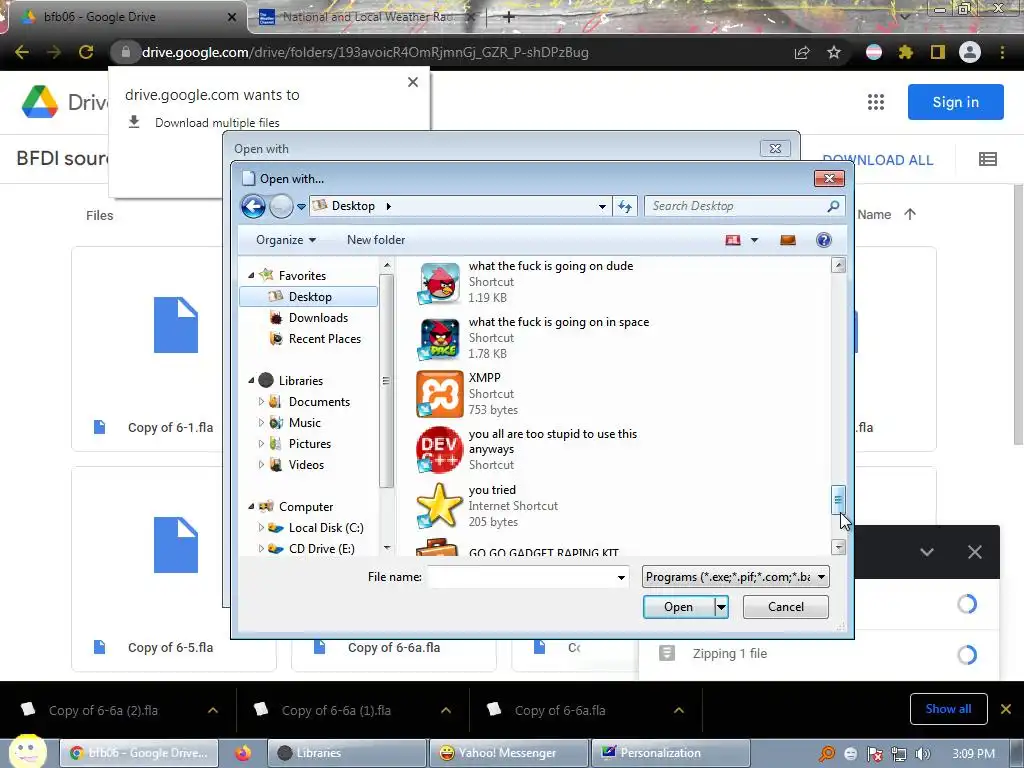Click the Open button split arrow
The height and width of the screenshot is (768, 1024).
point(721,607)
